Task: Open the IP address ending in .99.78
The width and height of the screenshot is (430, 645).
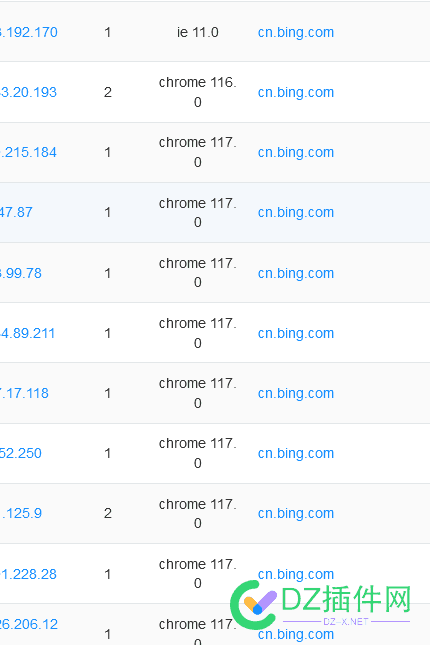Action: pyautogui.click(x=21, y=273)
